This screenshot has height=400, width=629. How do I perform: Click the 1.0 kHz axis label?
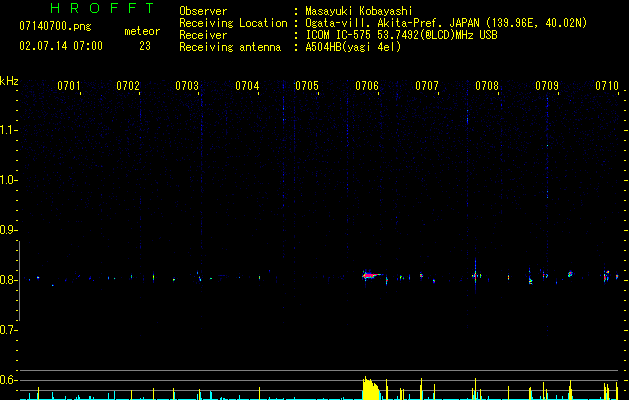pos(7,180)
